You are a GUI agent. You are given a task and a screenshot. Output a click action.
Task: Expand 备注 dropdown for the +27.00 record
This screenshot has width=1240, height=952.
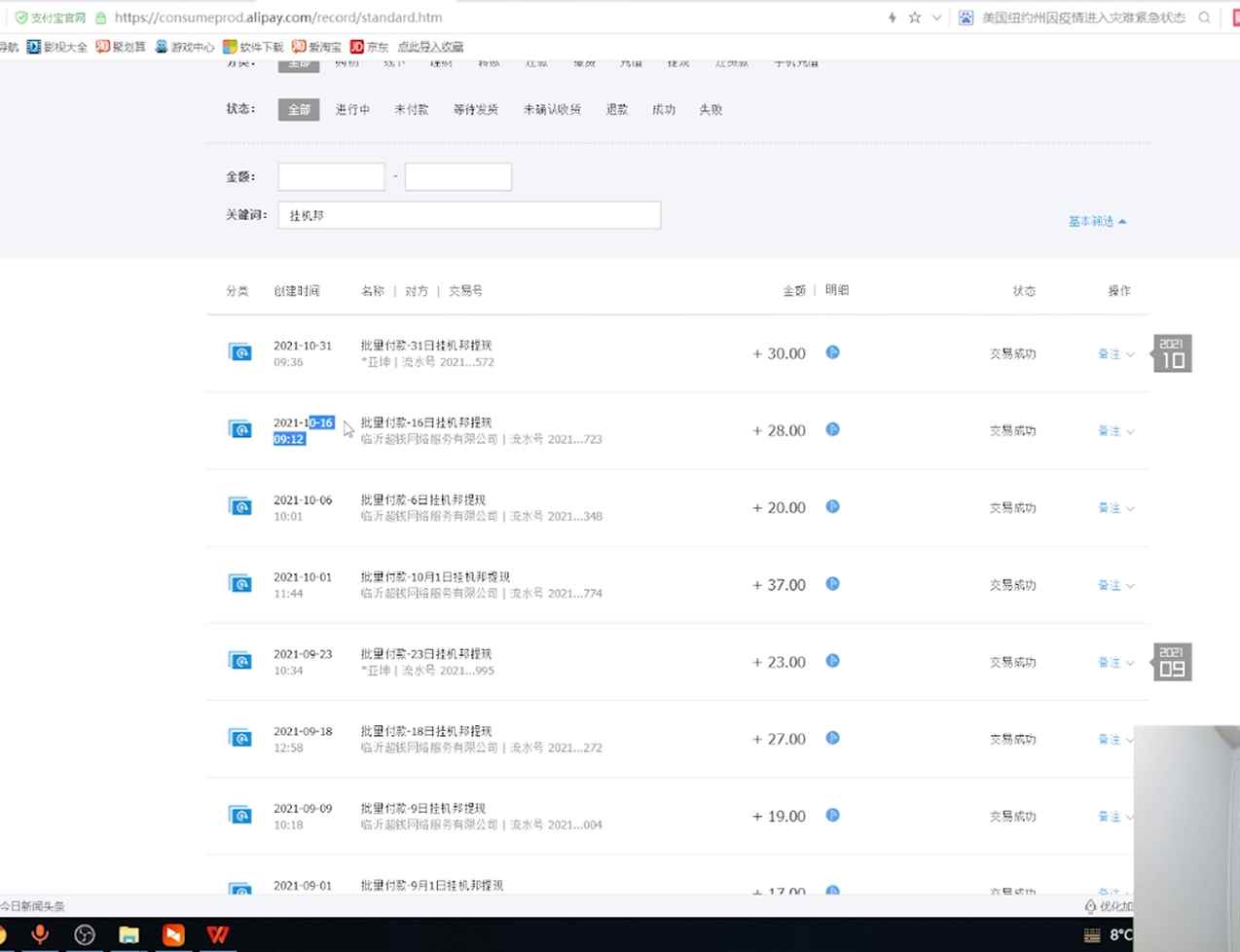1114,739
